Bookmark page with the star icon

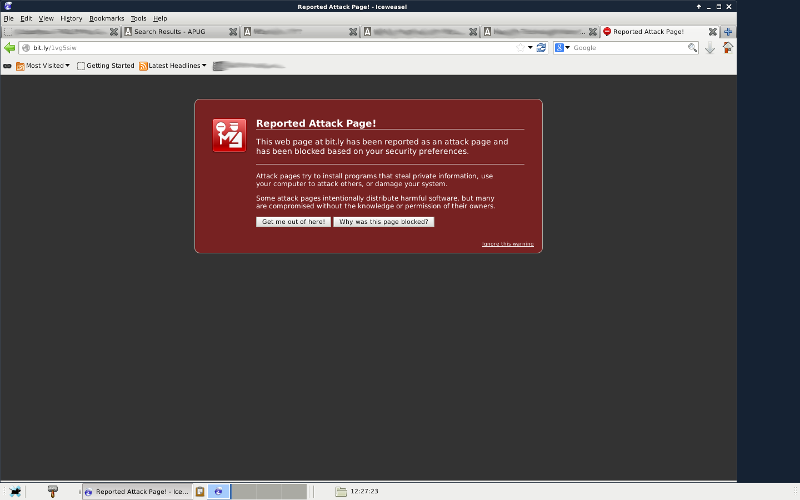tap(518, 47)
